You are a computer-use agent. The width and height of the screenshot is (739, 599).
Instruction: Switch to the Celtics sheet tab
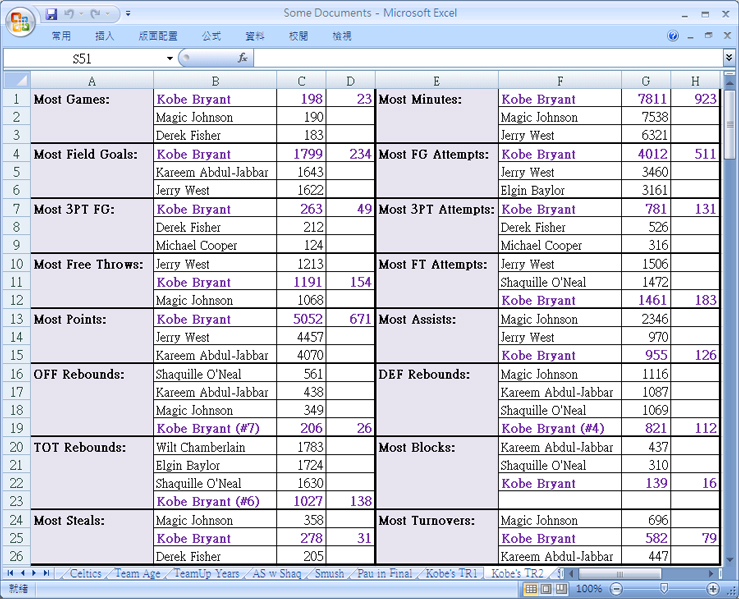(x=85, y=574)
